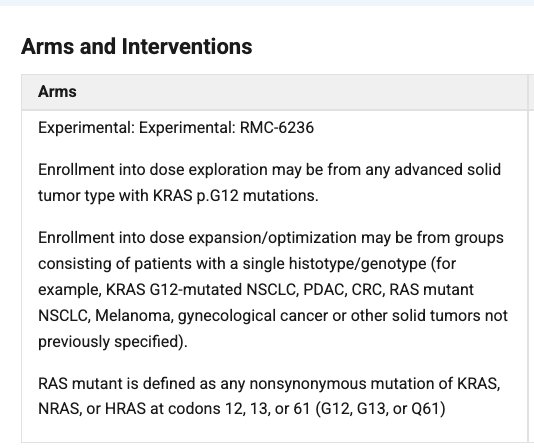Click the word nonsynonymous

click(x=308, y=384)
